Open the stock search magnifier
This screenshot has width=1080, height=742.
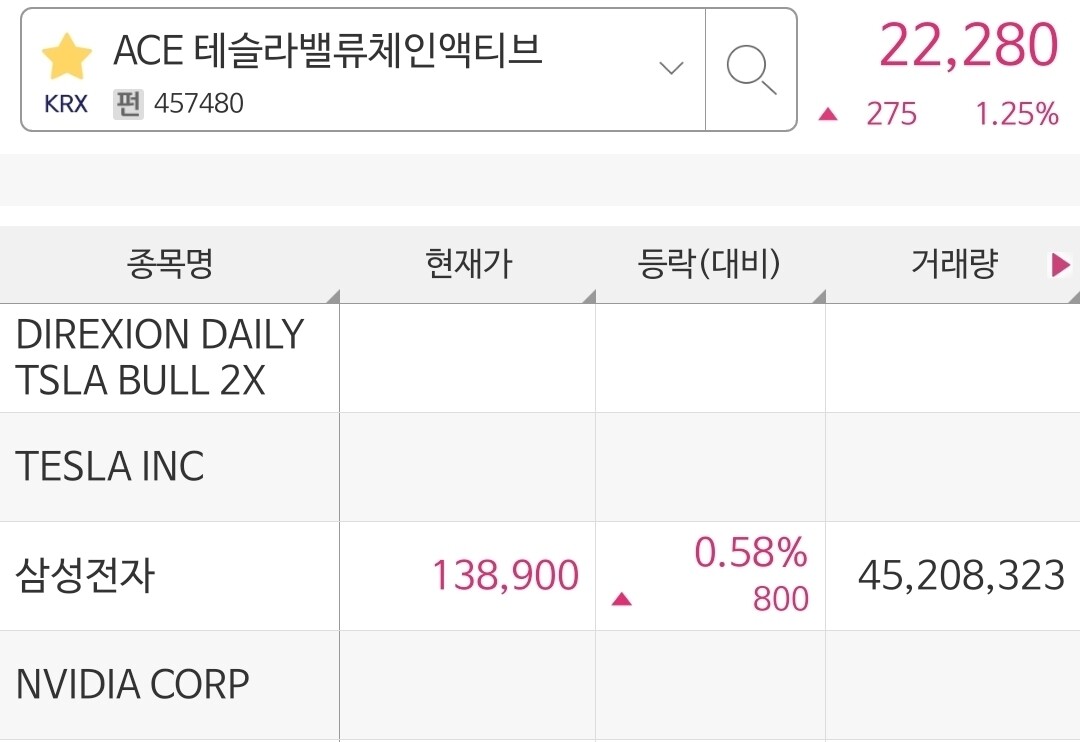[x=751, y=70]
